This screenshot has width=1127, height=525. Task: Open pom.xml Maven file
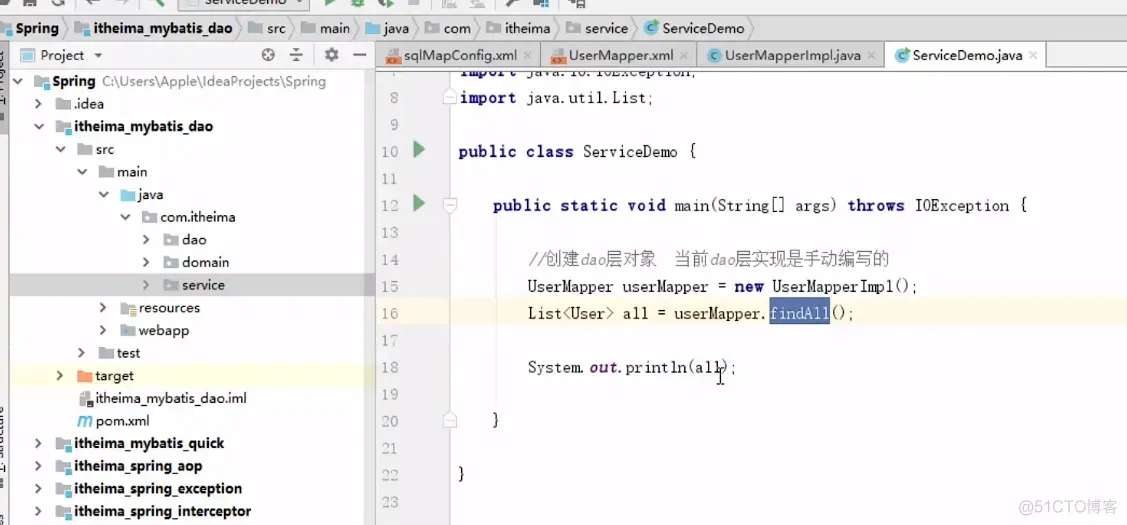(114, 421)
